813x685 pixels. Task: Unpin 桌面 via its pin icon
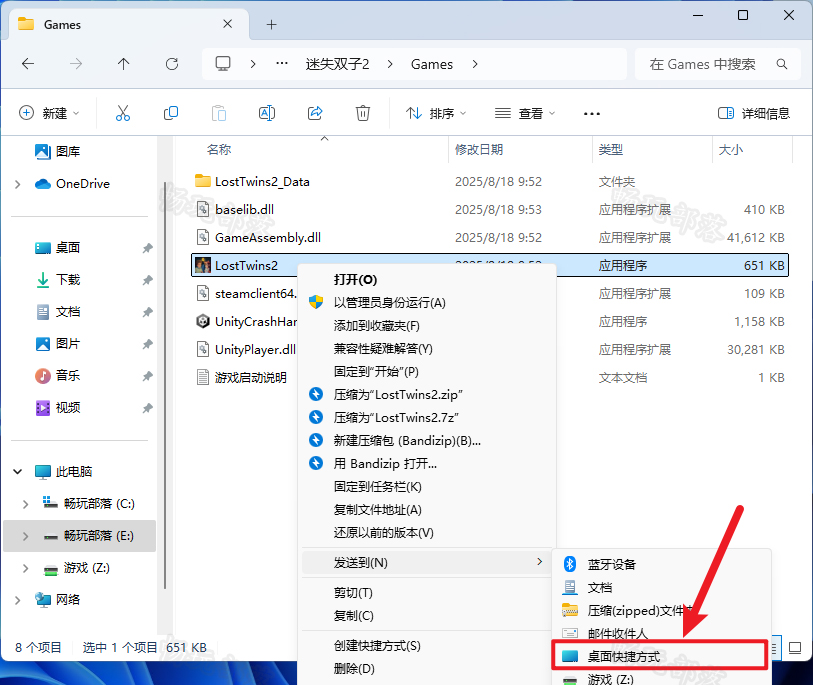[x=147, y=248]
